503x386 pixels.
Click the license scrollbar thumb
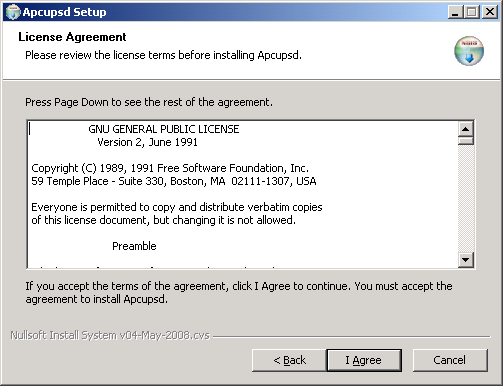point(466,141)
